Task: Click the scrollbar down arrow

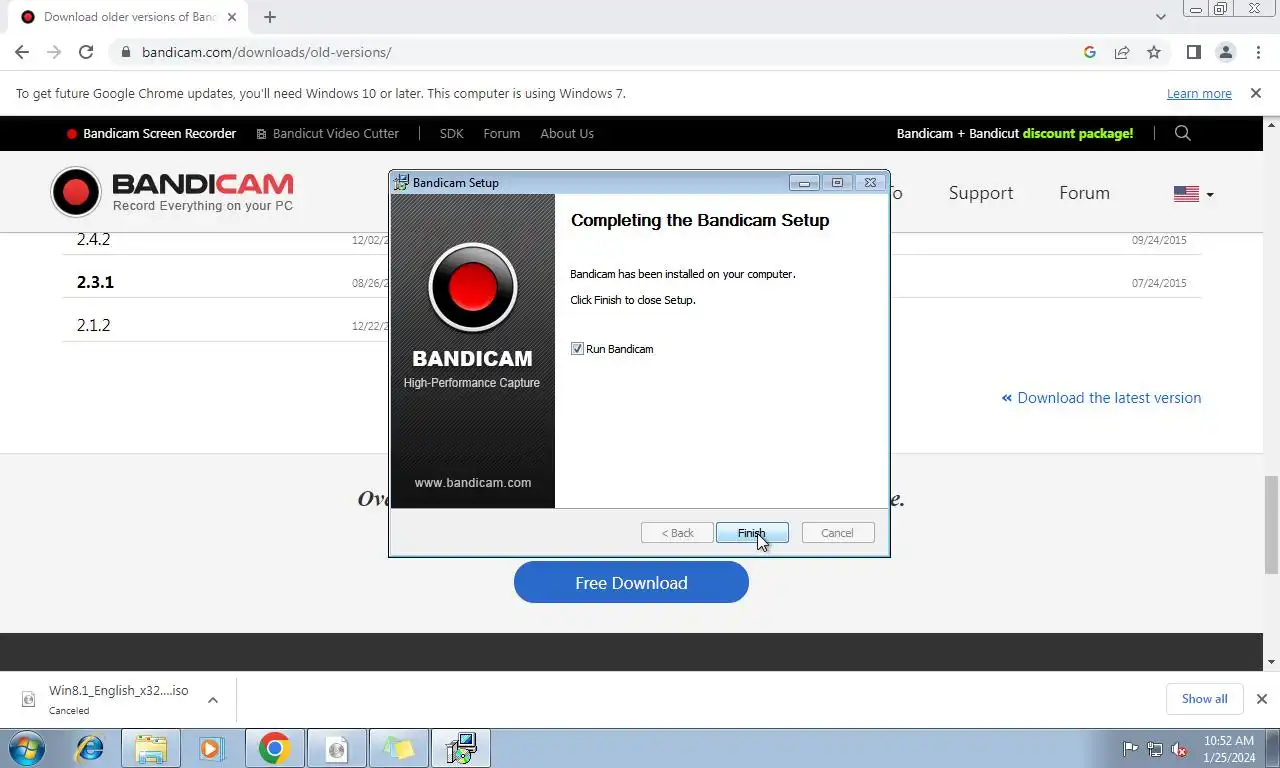Action: 1271,662
